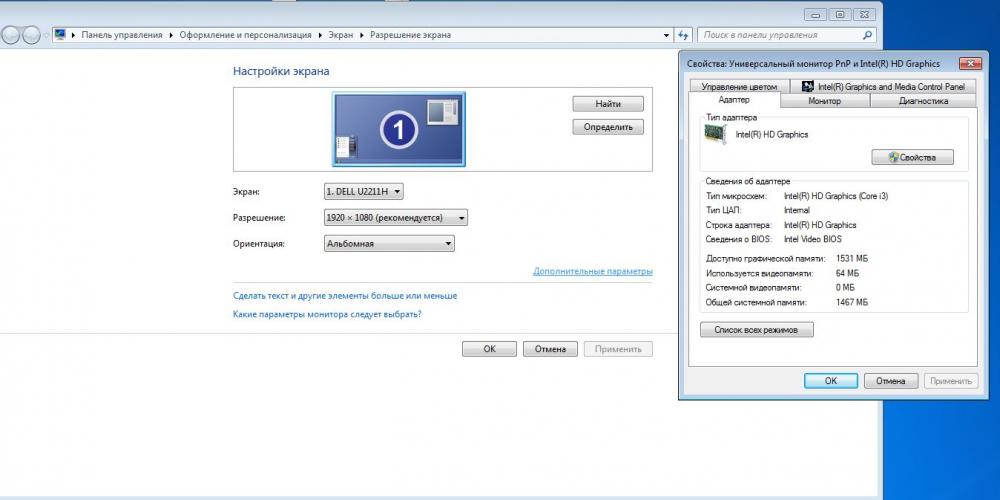Viewport: 1000px width, 500px height.
Task: Click the Intel icon on Graphics Control Panel tab
Action: [x=807, y=86]
